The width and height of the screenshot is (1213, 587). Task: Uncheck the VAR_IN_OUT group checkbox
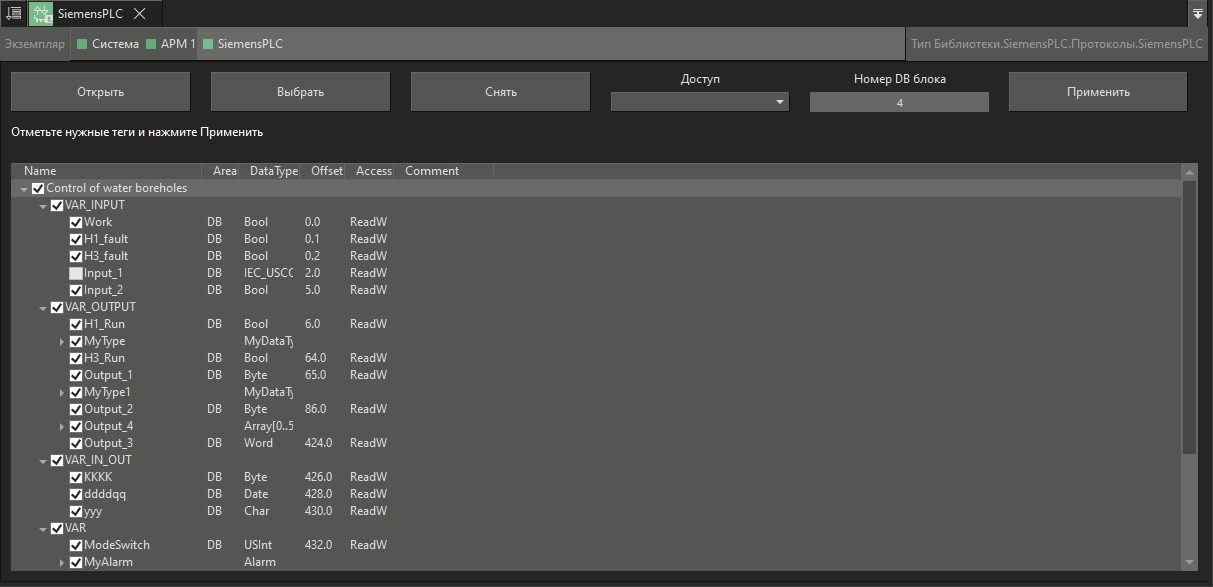[x=57, y=459]
